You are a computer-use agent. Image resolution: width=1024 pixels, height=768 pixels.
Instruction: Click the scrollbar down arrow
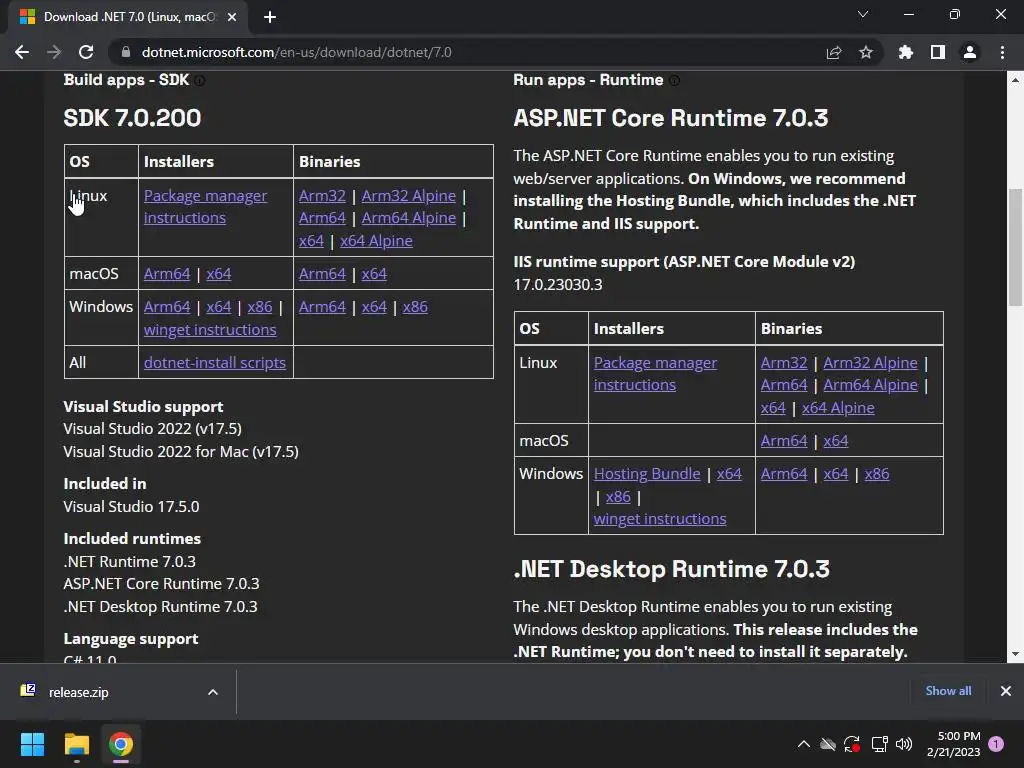point(1015,654)
